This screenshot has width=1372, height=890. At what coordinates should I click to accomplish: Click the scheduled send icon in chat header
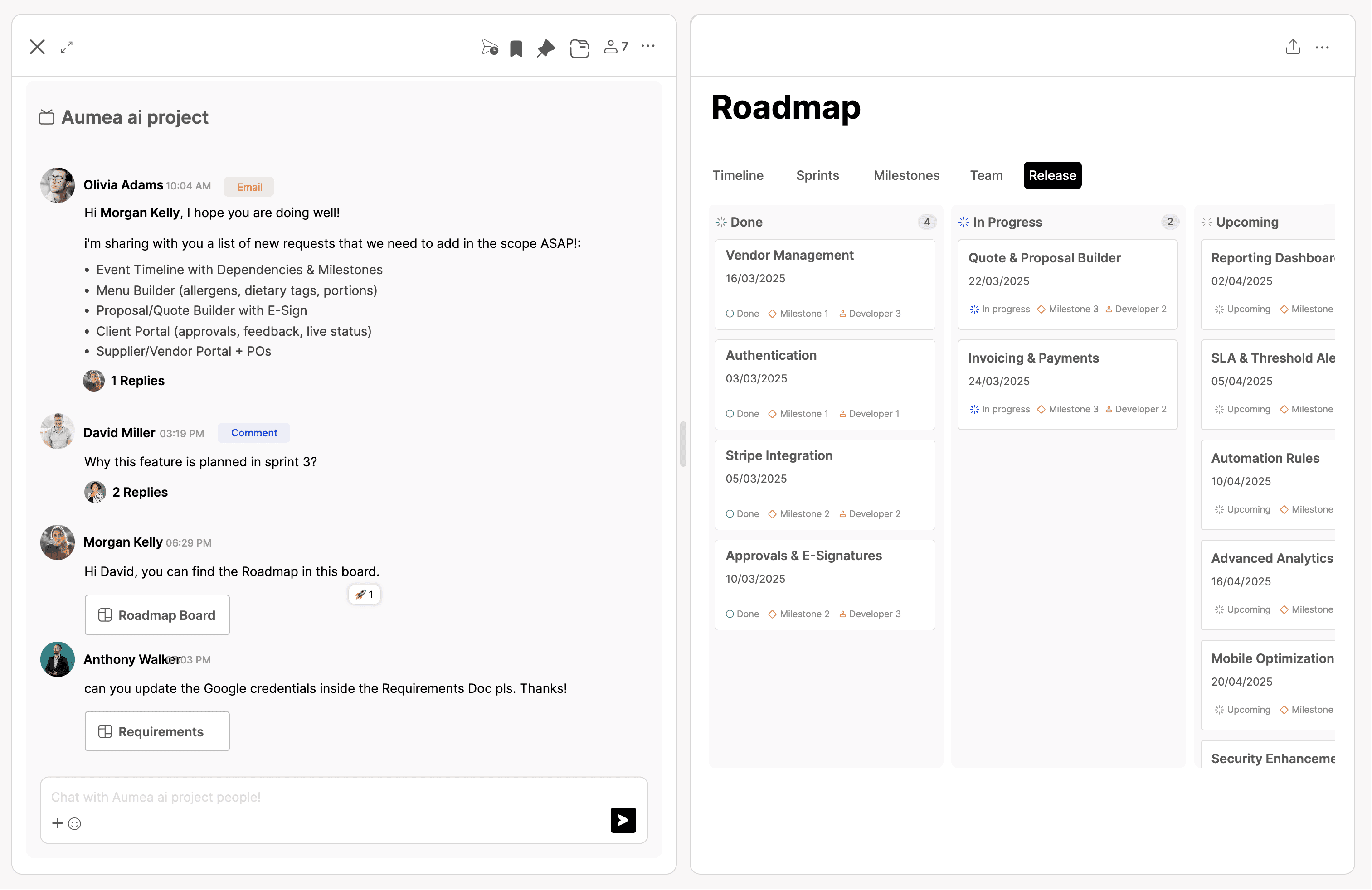point(489,47)
